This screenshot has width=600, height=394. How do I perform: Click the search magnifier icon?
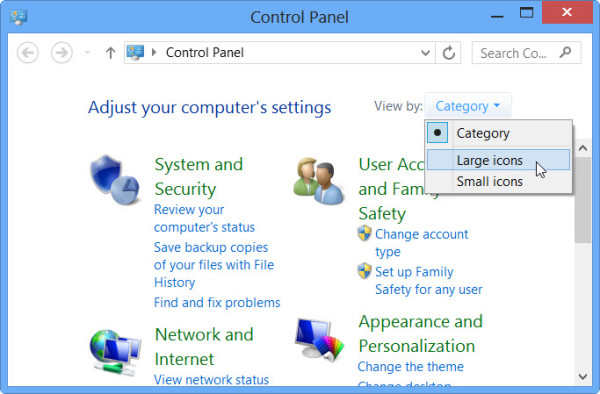[x=565, y=52]
